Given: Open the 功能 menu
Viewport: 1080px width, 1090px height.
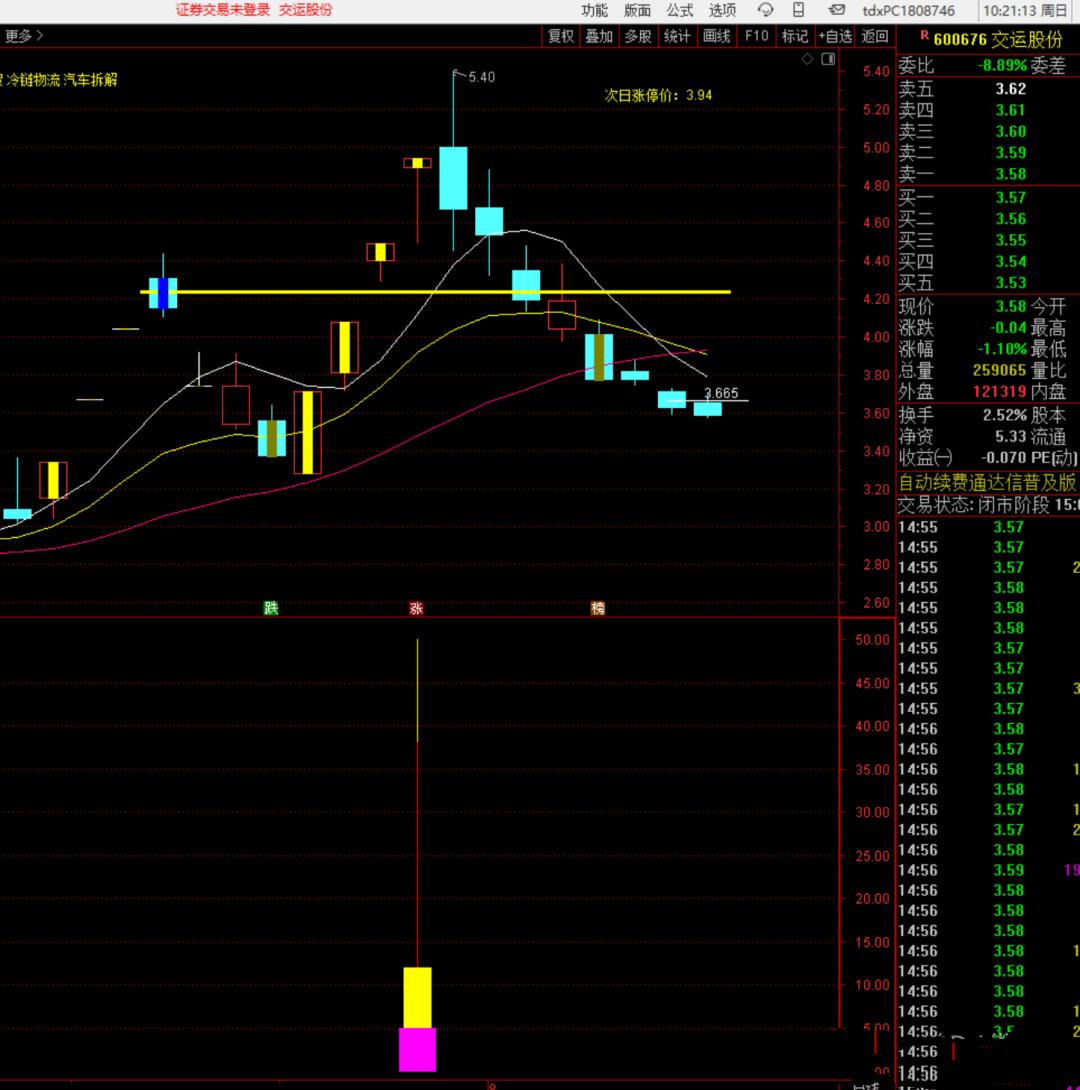Looking at the screenshot, I should tap(594, 10).
